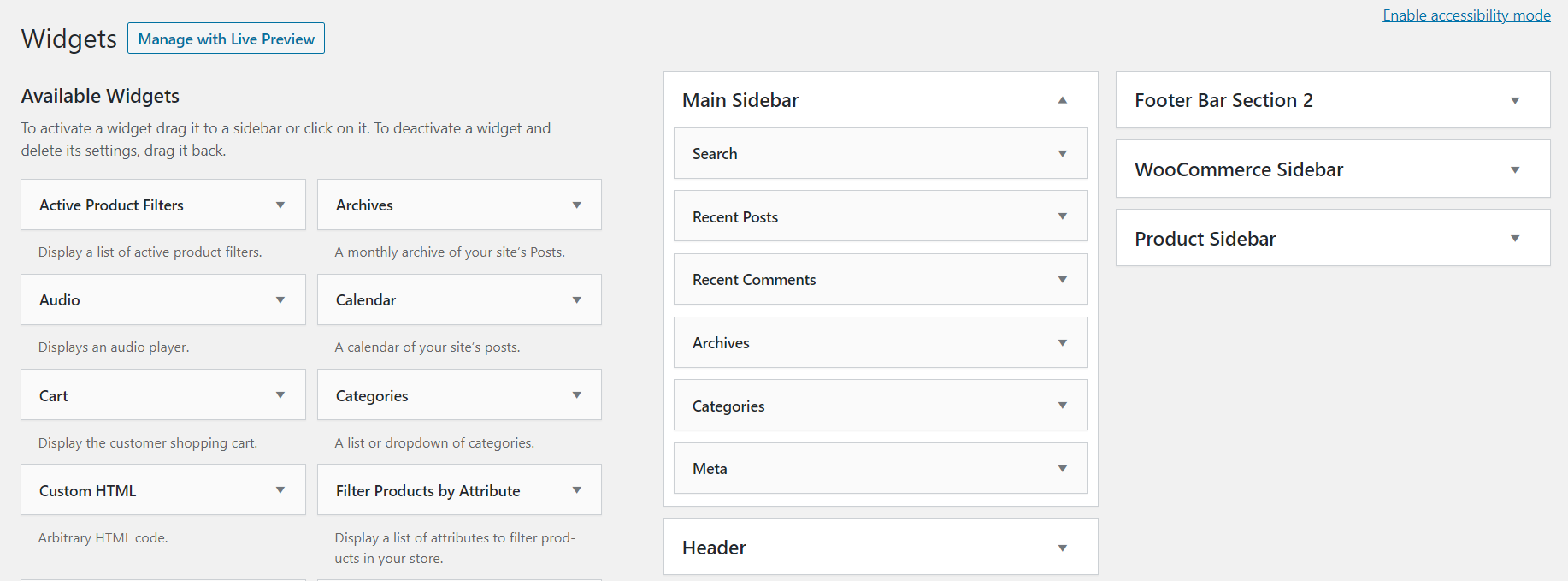The width and height of the screenshot is (1568, 581).
Task: Expand the Footer Bar Section 2 panel
Action: (x=1514, y=100)
